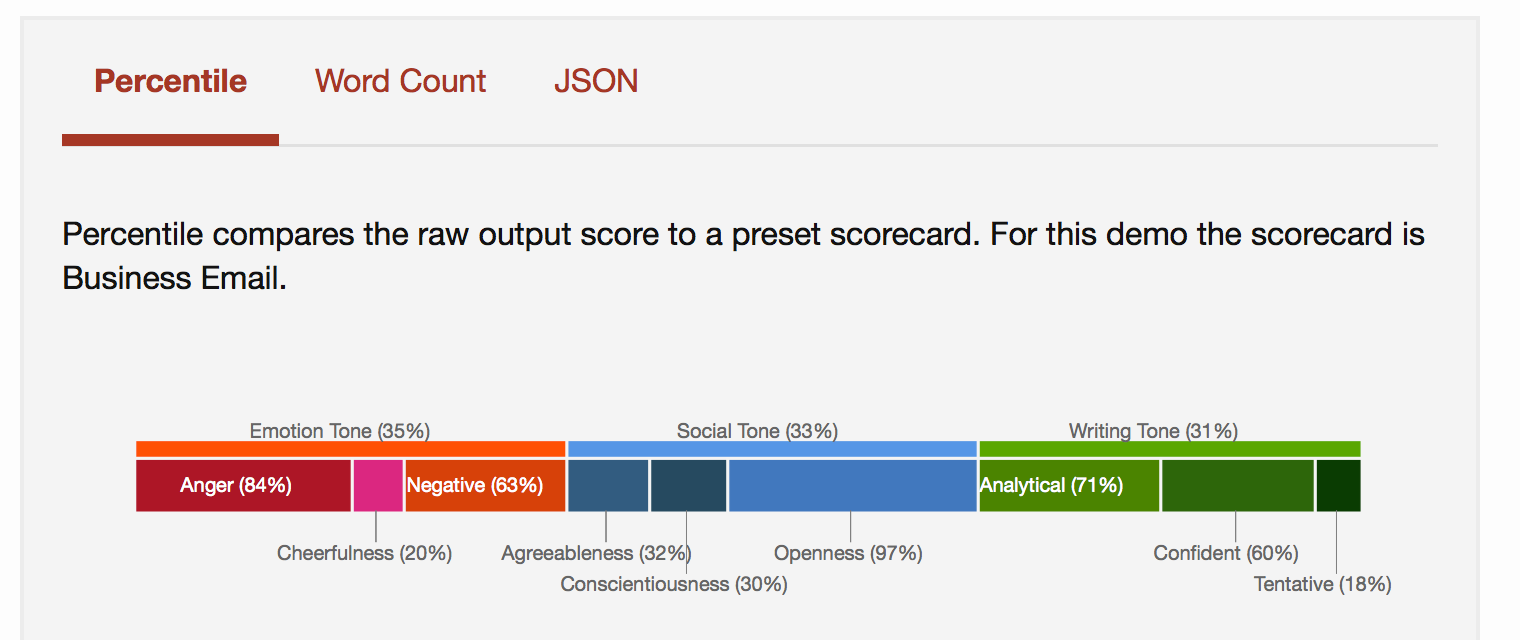The width and height of the screenshot is (1520, 640).
Task: Click the blue Social Tone header bar
Action: [772, 449]
